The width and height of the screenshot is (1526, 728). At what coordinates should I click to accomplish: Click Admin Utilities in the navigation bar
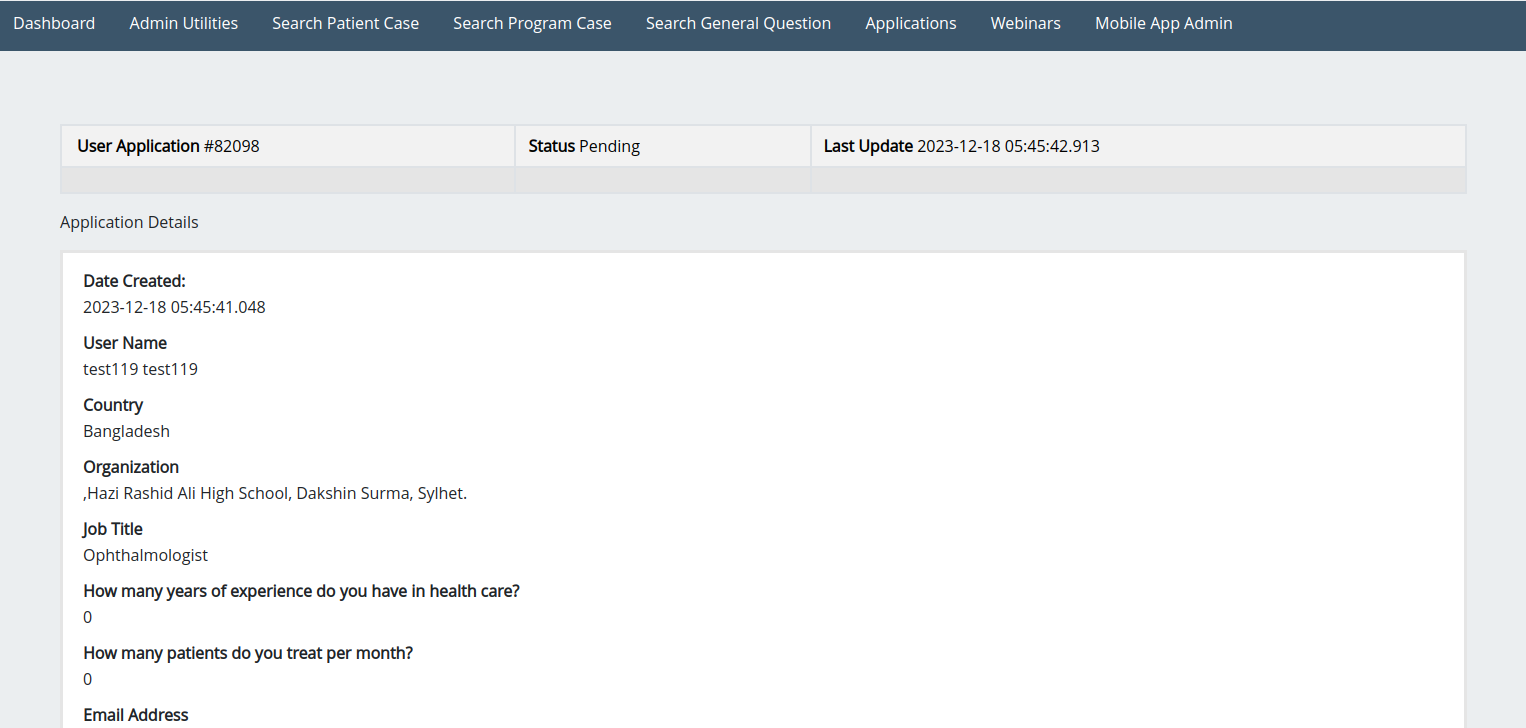click(184, 23)
